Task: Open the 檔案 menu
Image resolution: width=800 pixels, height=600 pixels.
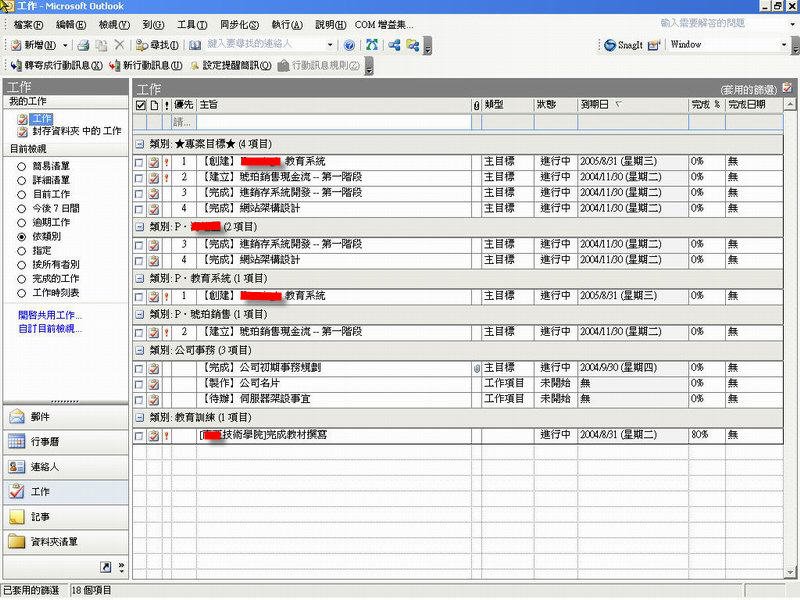Action: [x=28, y=24]
